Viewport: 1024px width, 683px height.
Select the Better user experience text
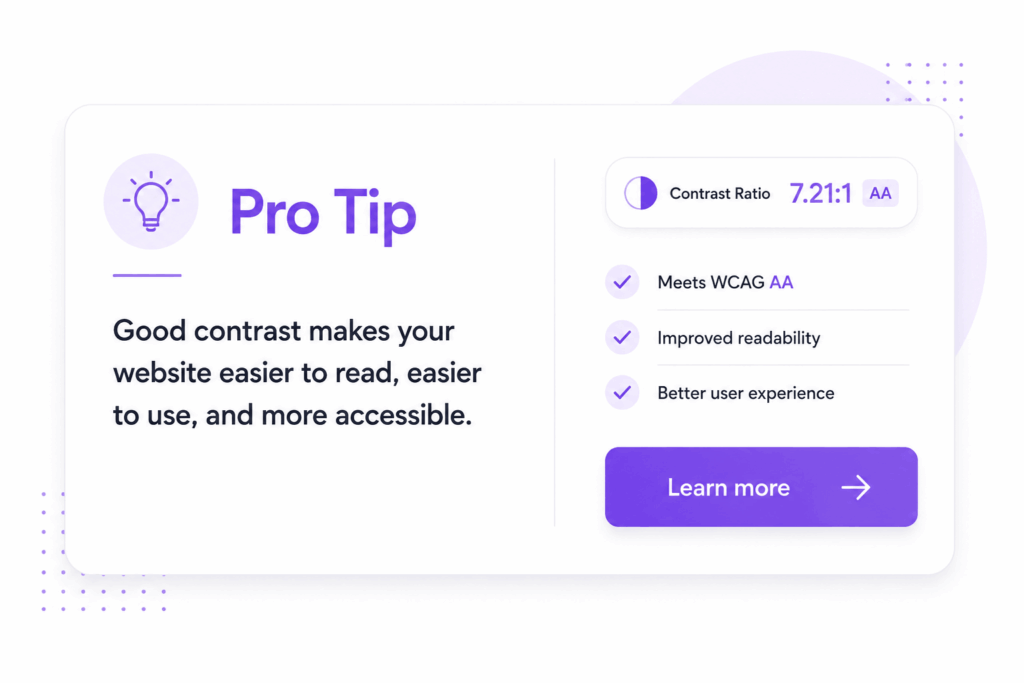pyautogui.click(x=746, y=393)
